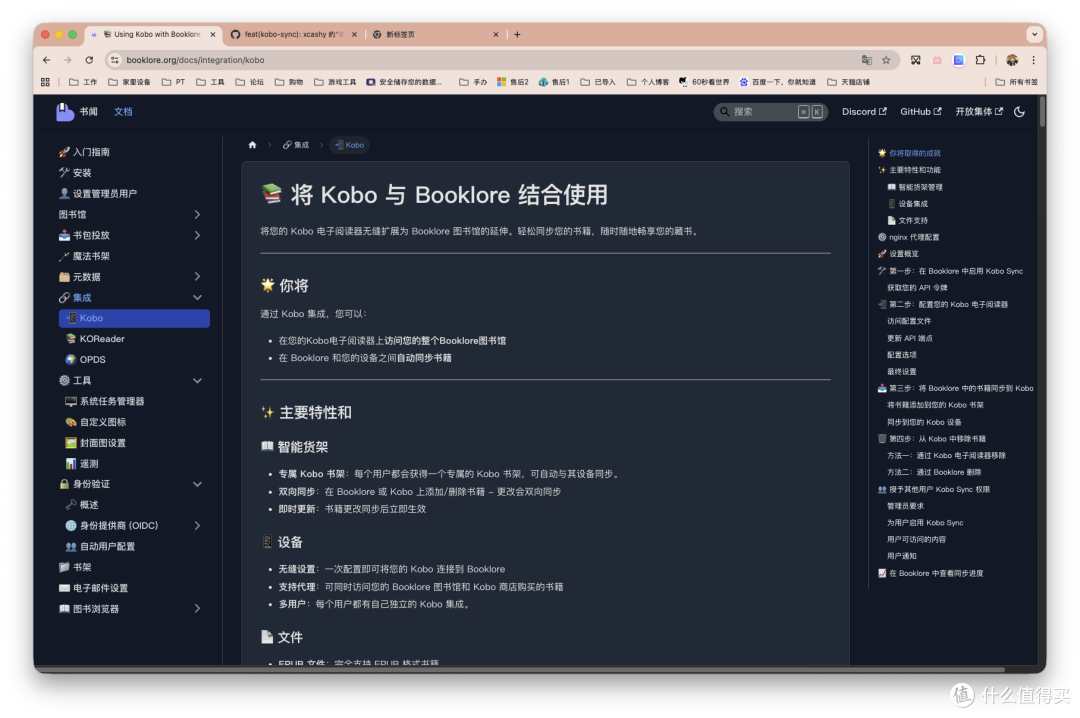This screenshot has height=718, width=1080.
Task: Jump to 更新 API 端点 in contents
Action: tap(910, 338)
